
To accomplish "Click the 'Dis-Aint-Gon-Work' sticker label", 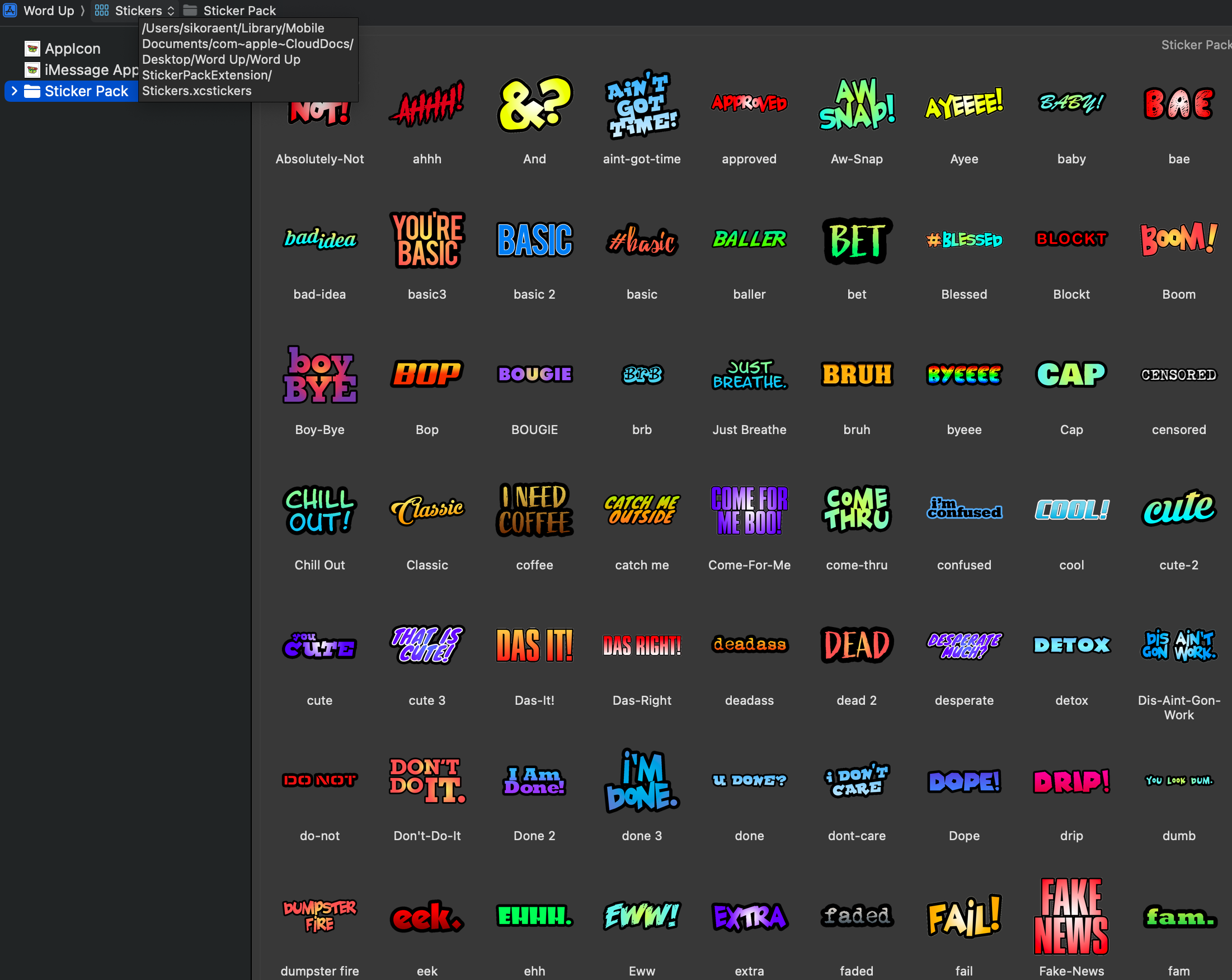I will point(1178,708).
